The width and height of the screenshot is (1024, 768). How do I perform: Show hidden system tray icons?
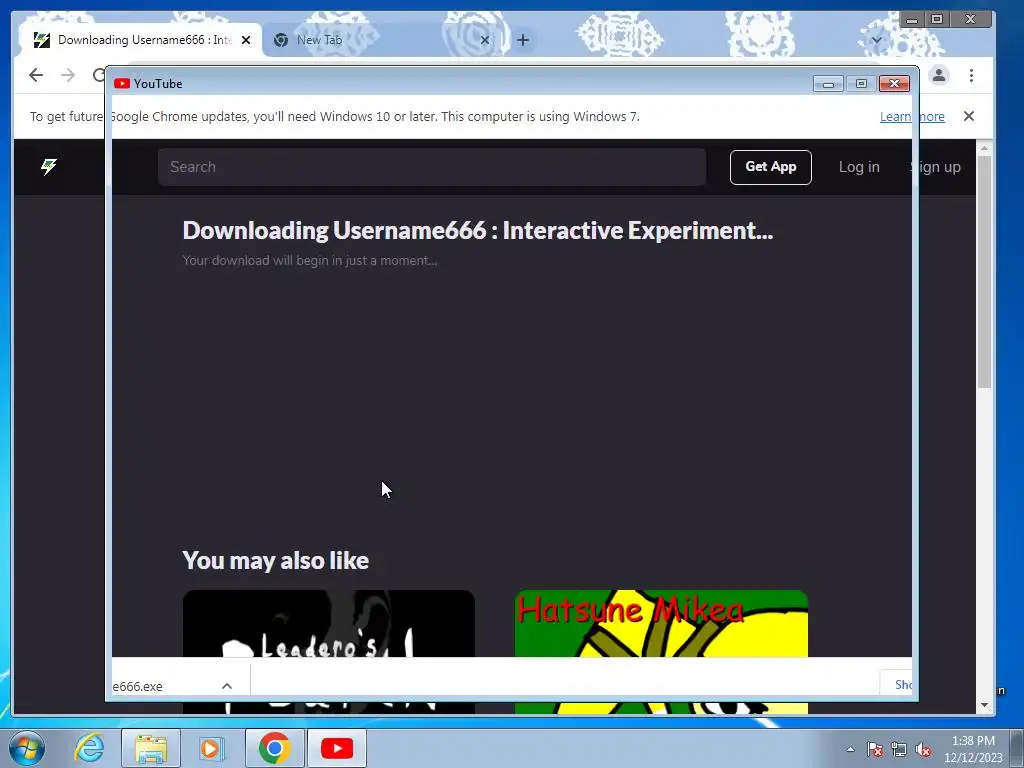click(x=850, y=749)
